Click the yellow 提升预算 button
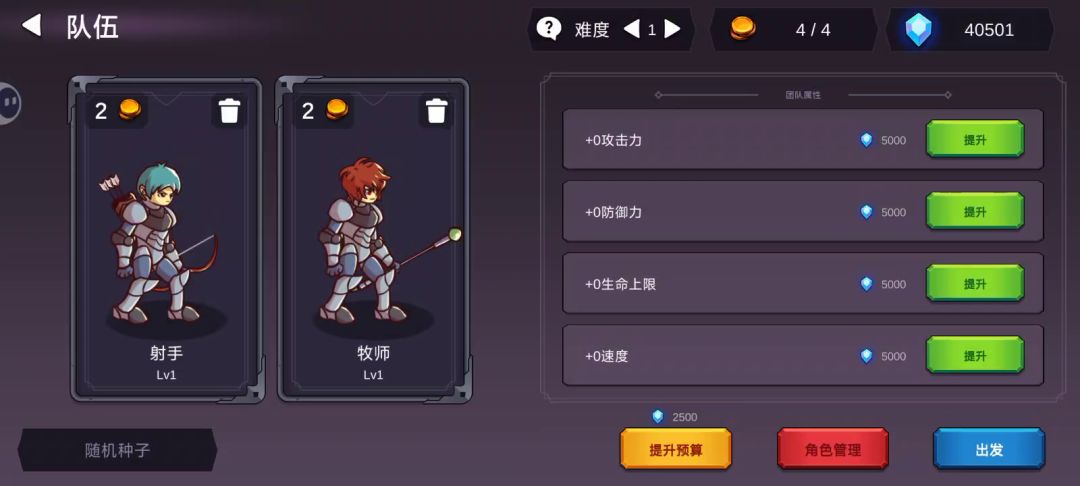 tap(676, 450)
